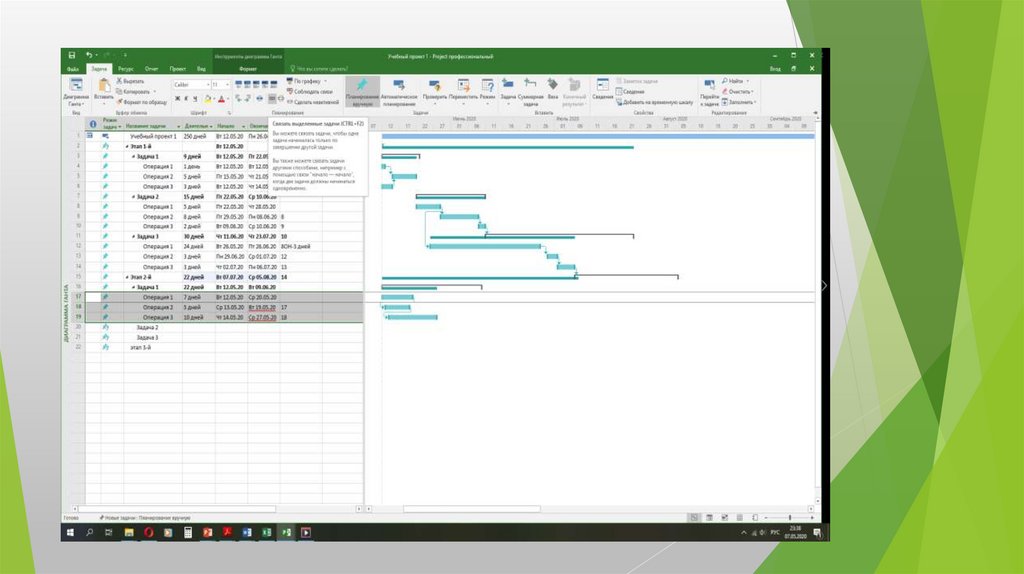Open the Найти dropdown

pyautogui.click(x=735, y=81)
